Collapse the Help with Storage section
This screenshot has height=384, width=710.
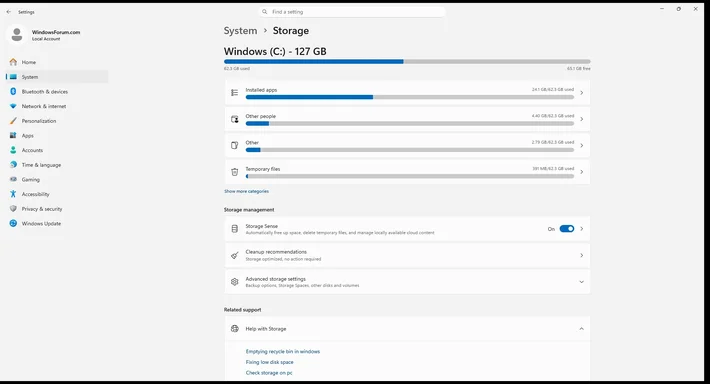581,329
